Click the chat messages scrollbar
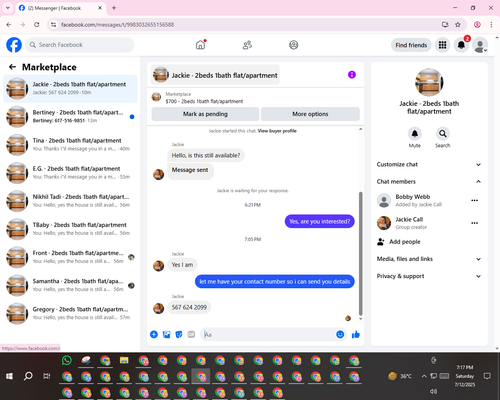 click(x=360, y=253)
